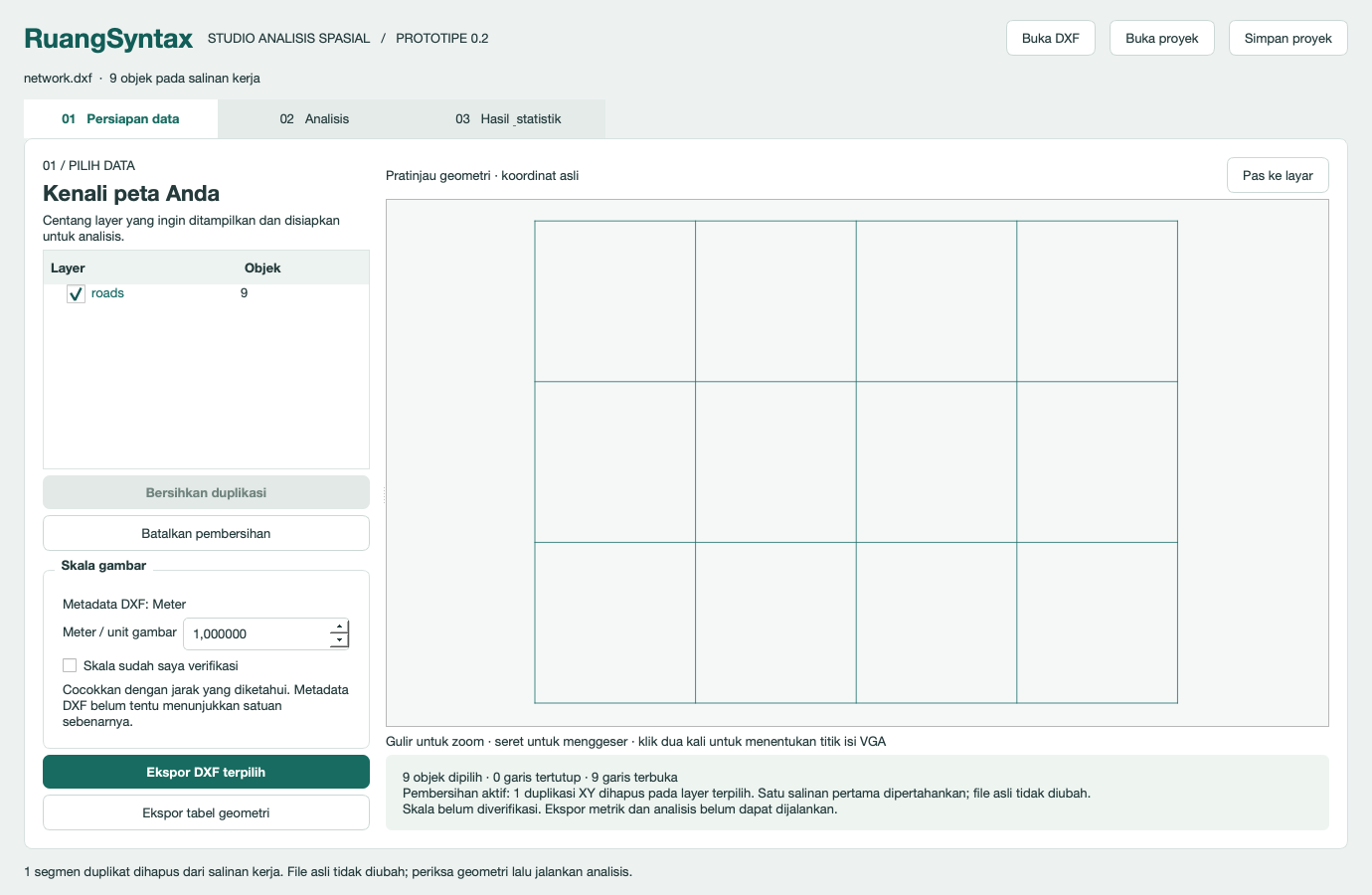The height and width of the screenshot is (895, 1372).
Task: Open the 02 Analisis tab
Action: (x=314, y=118)
